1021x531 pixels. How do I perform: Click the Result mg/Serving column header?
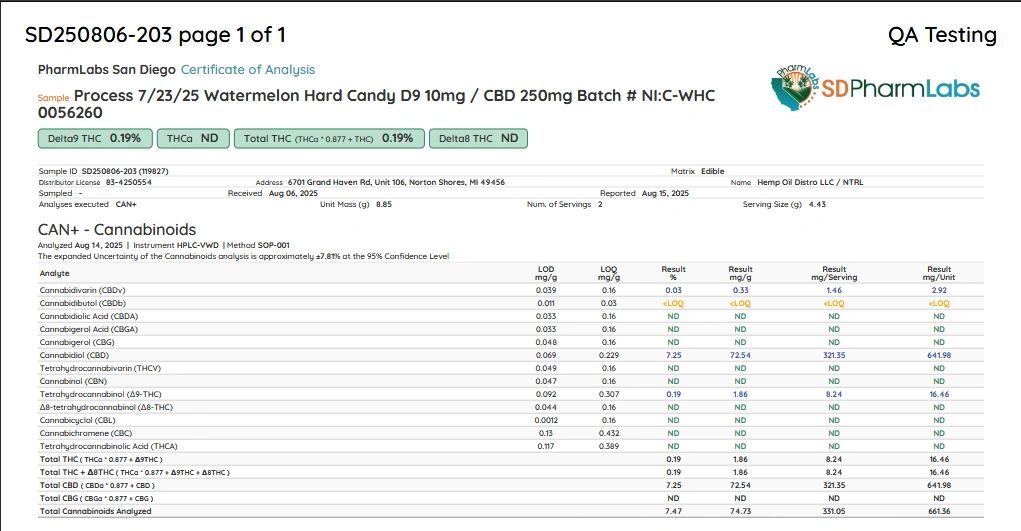coord(834,272)
